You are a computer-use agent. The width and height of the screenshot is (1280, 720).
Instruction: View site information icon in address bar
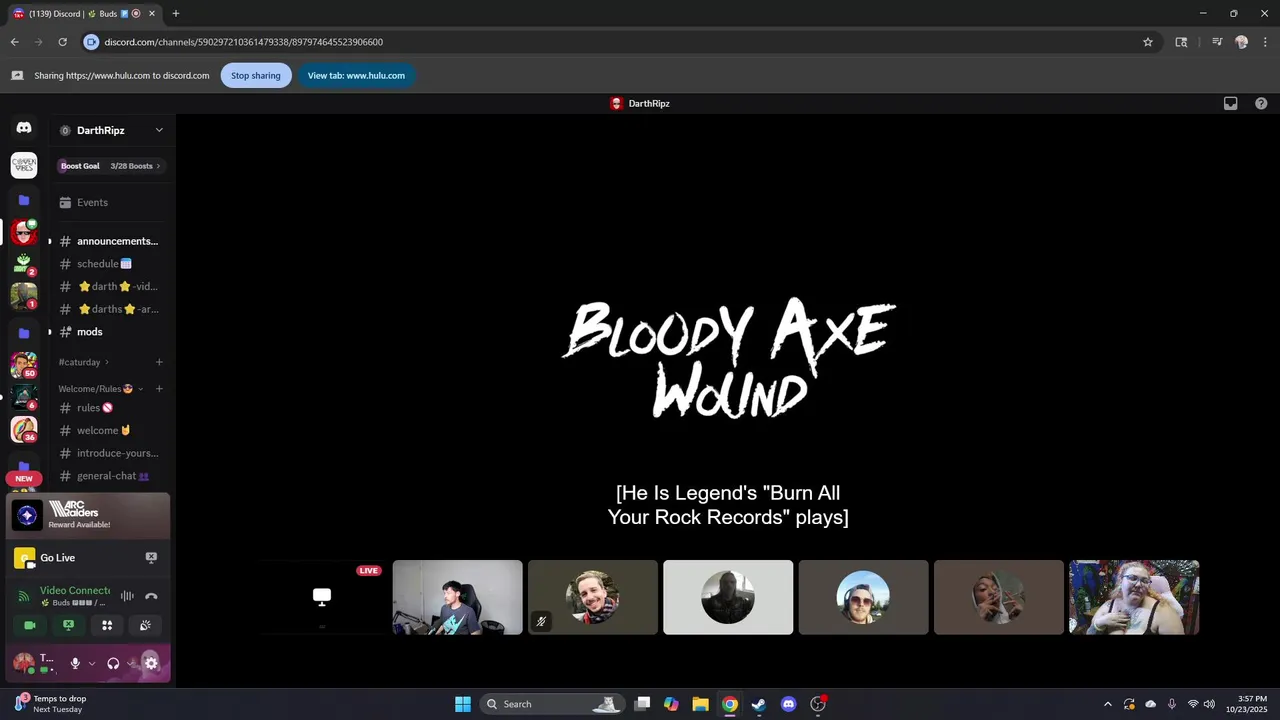coord(92,42)
